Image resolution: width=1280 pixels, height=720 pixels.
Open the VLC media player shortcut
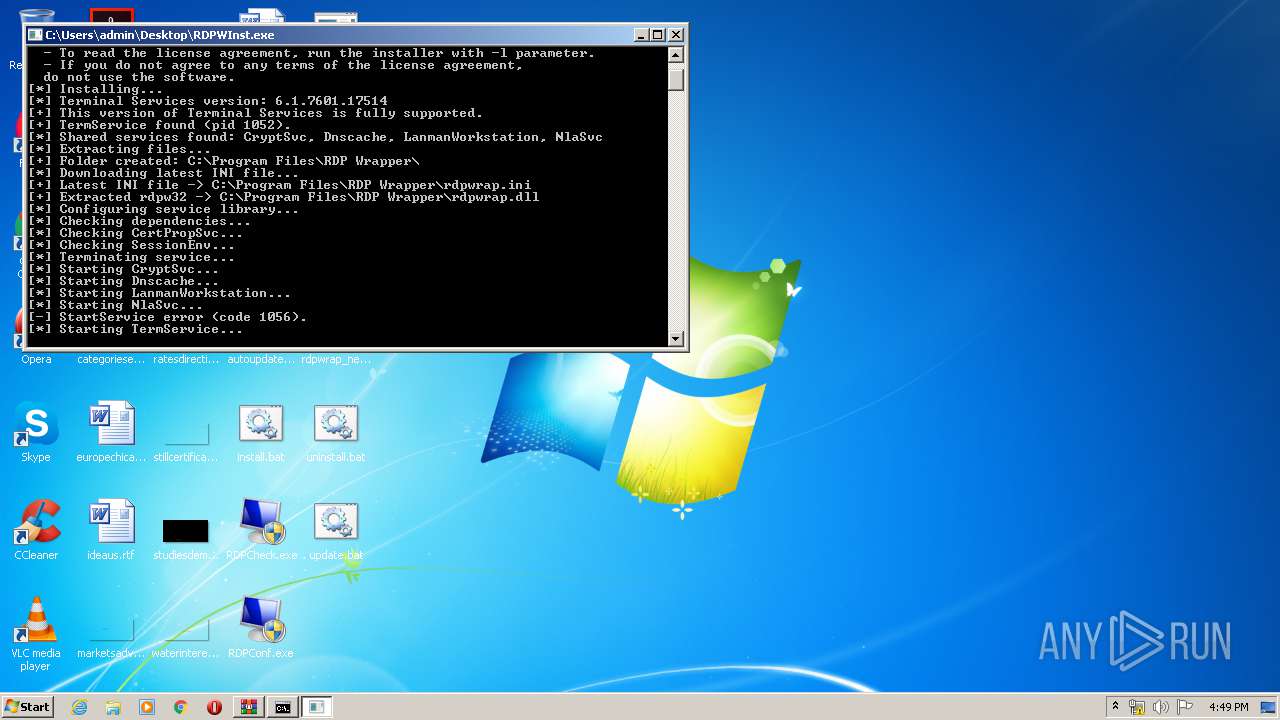pos(36,621)
